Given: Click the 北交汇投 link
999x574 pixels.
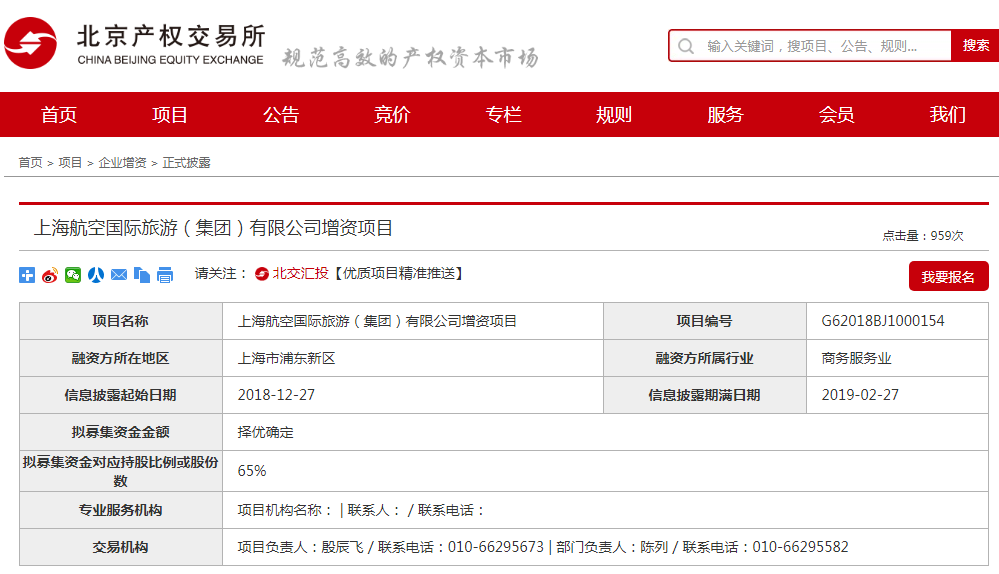Looking at the screenshot, I should [x=300, y=273].
